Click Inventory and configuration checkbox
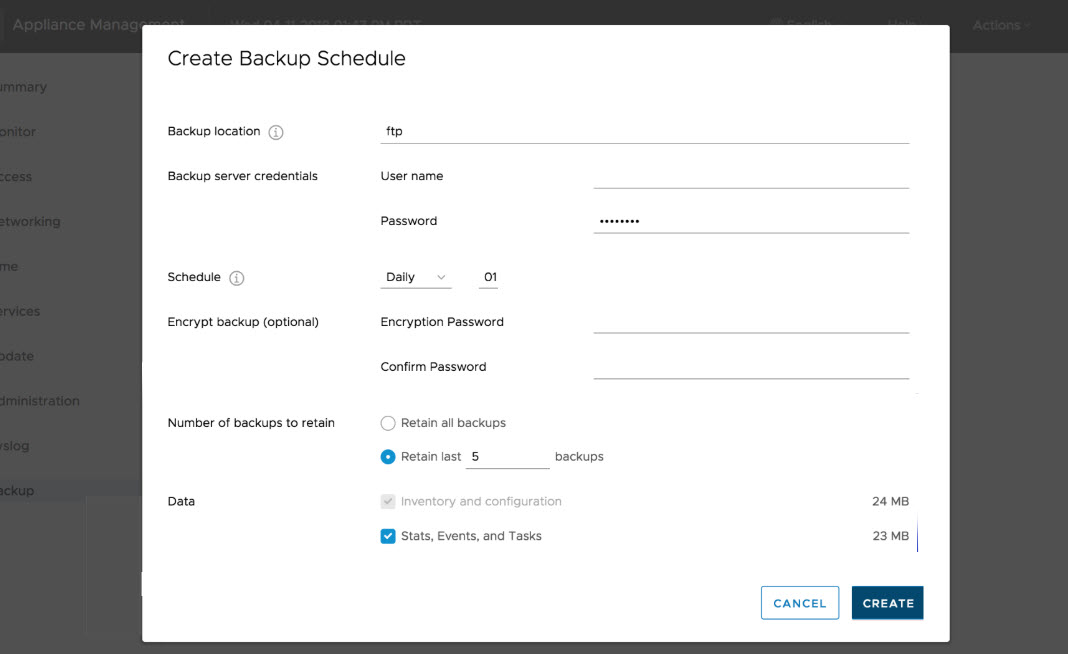This screenshot has width=1068, height=654. click(x=388, y=501)
